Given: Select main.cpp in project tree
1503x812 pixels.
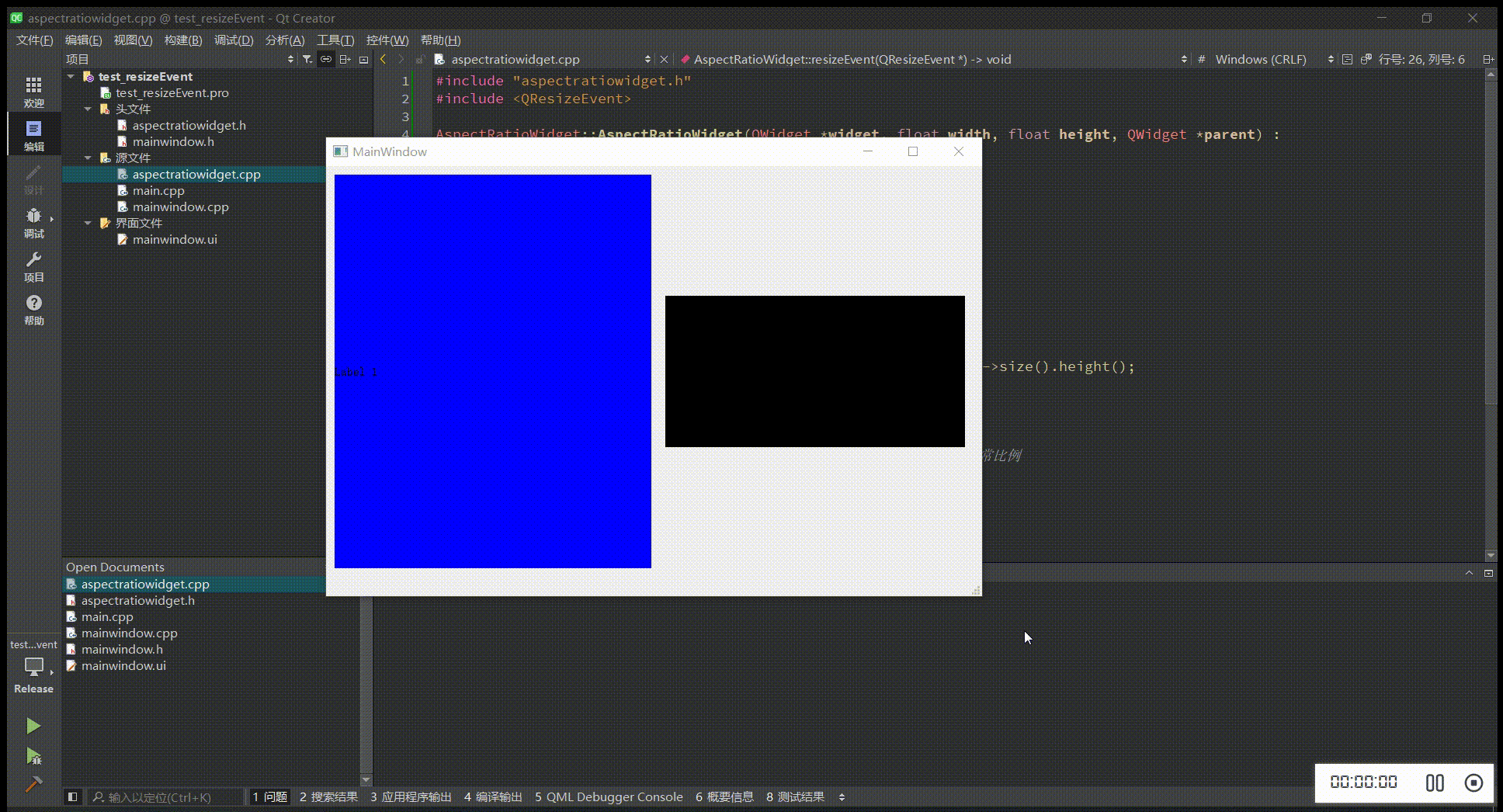Looking at the screenshot, I should click(158, 190).
